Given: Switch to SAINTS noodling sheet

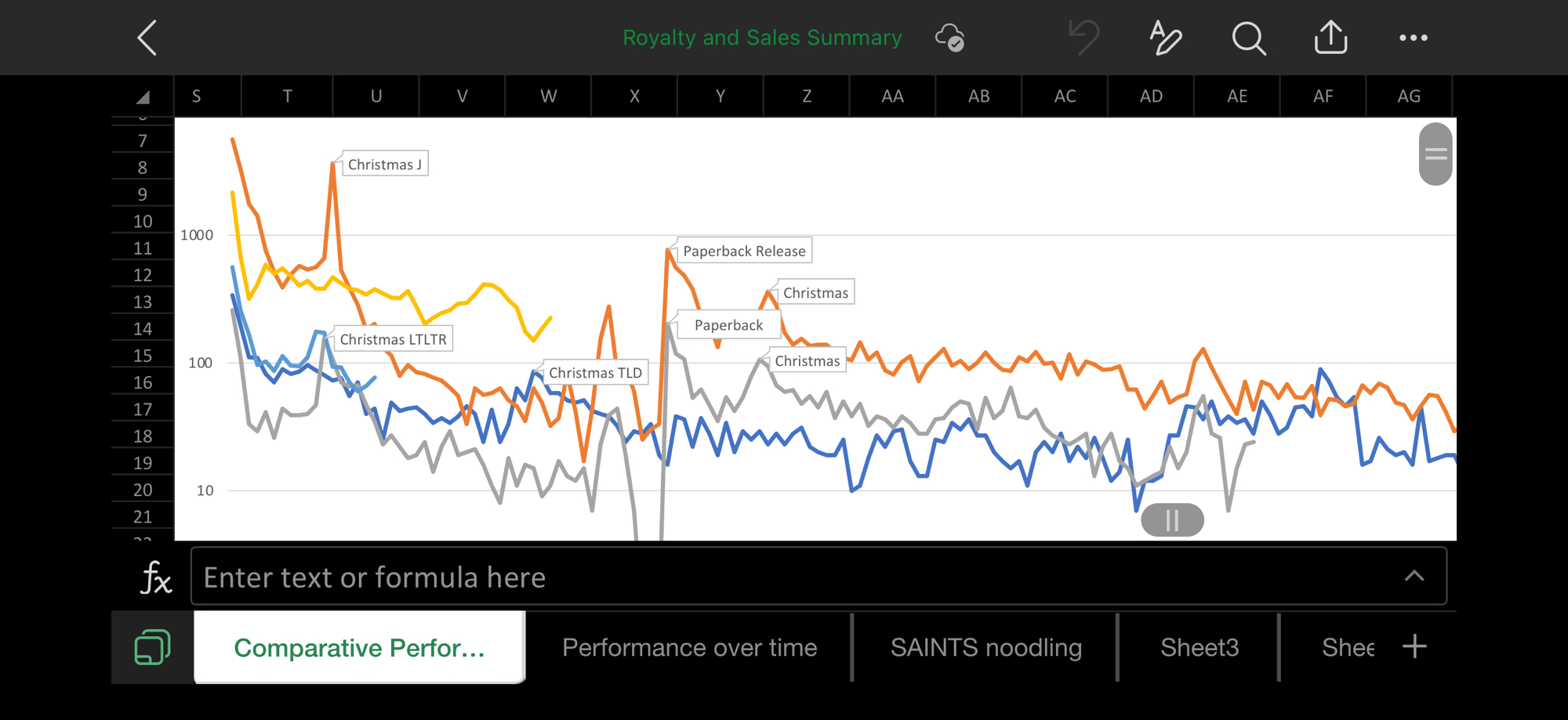Looking at the screenshot, I should coord(985,647).
